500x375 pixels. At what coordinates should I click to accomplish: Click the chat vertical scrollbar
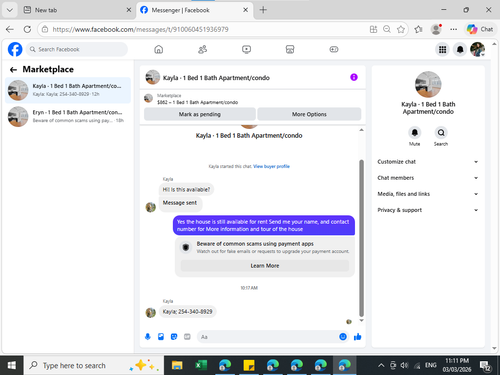point(361,238)
